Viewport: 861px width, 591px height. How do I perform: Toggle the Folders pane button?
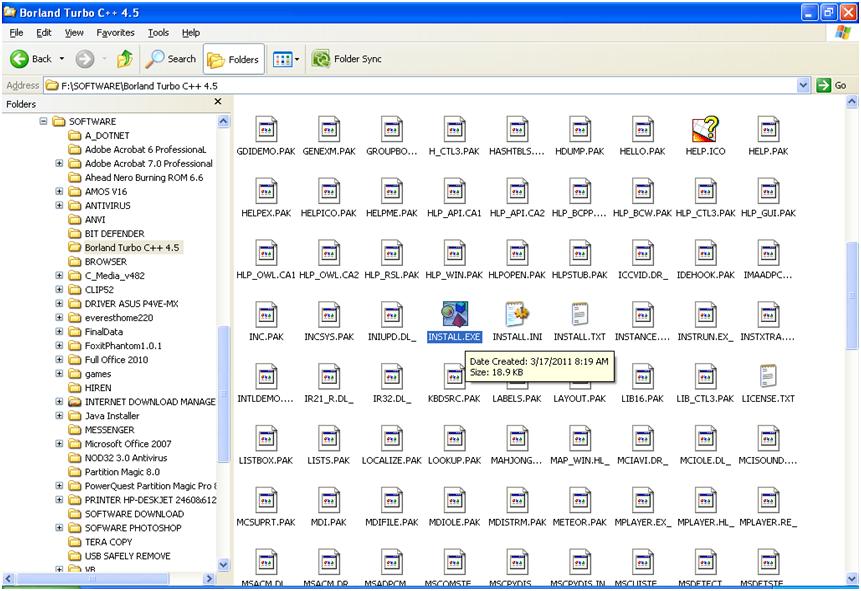233,59
